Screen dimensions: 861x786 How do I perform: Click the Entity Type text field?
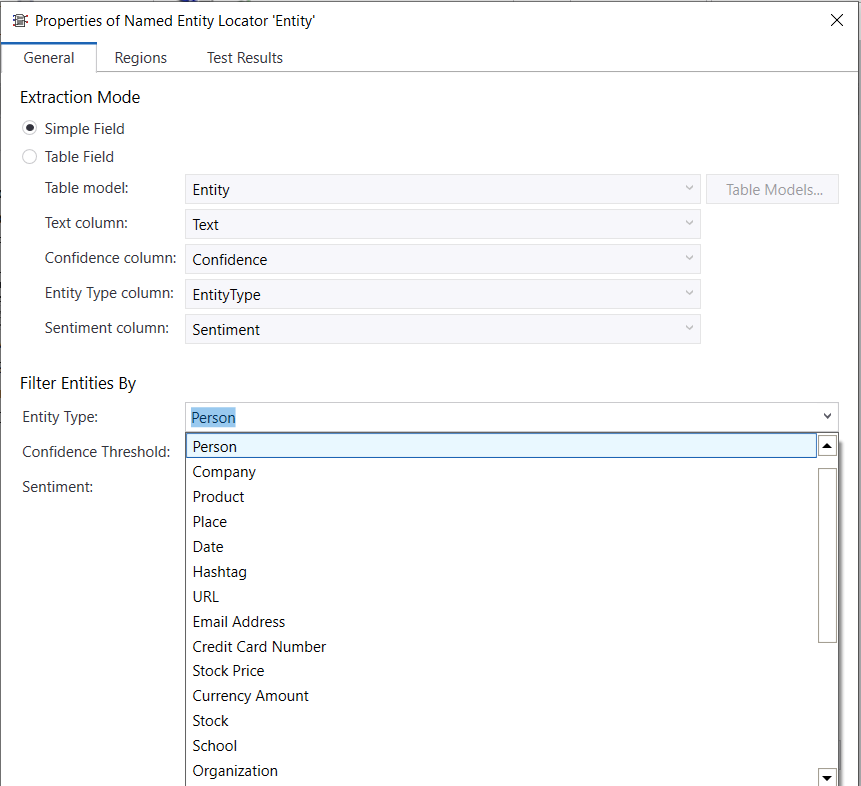(x=500, y=417)
